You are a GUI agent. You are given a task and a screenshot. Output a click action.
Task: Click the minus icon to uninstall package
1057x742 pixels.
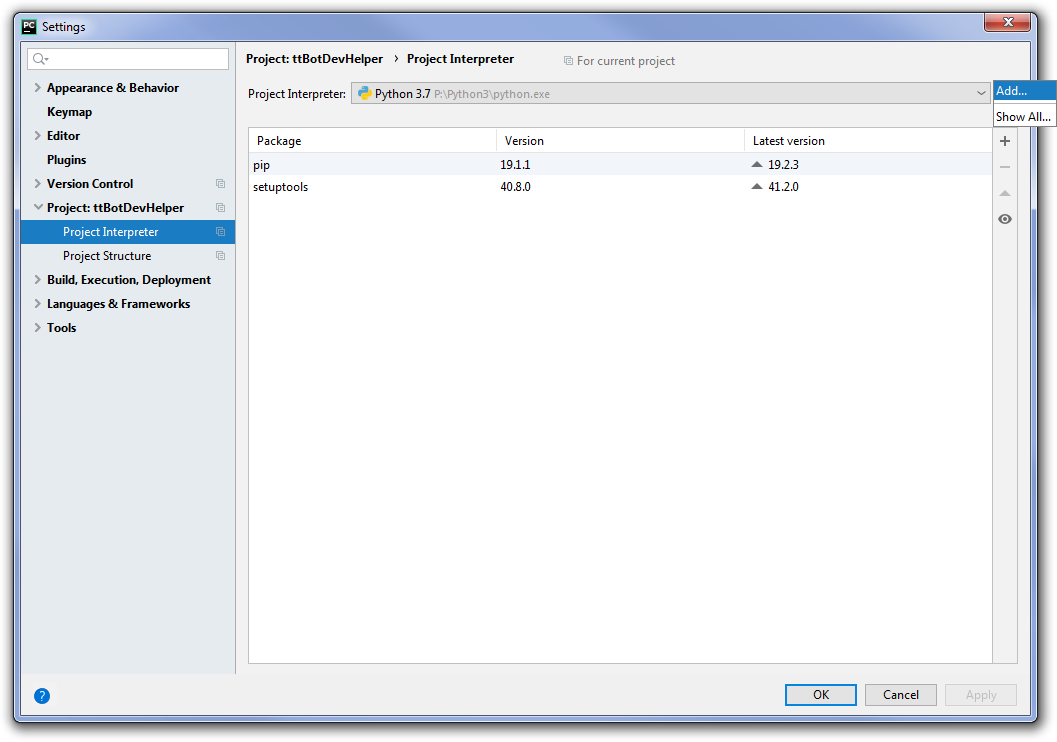coord(1004,167)
